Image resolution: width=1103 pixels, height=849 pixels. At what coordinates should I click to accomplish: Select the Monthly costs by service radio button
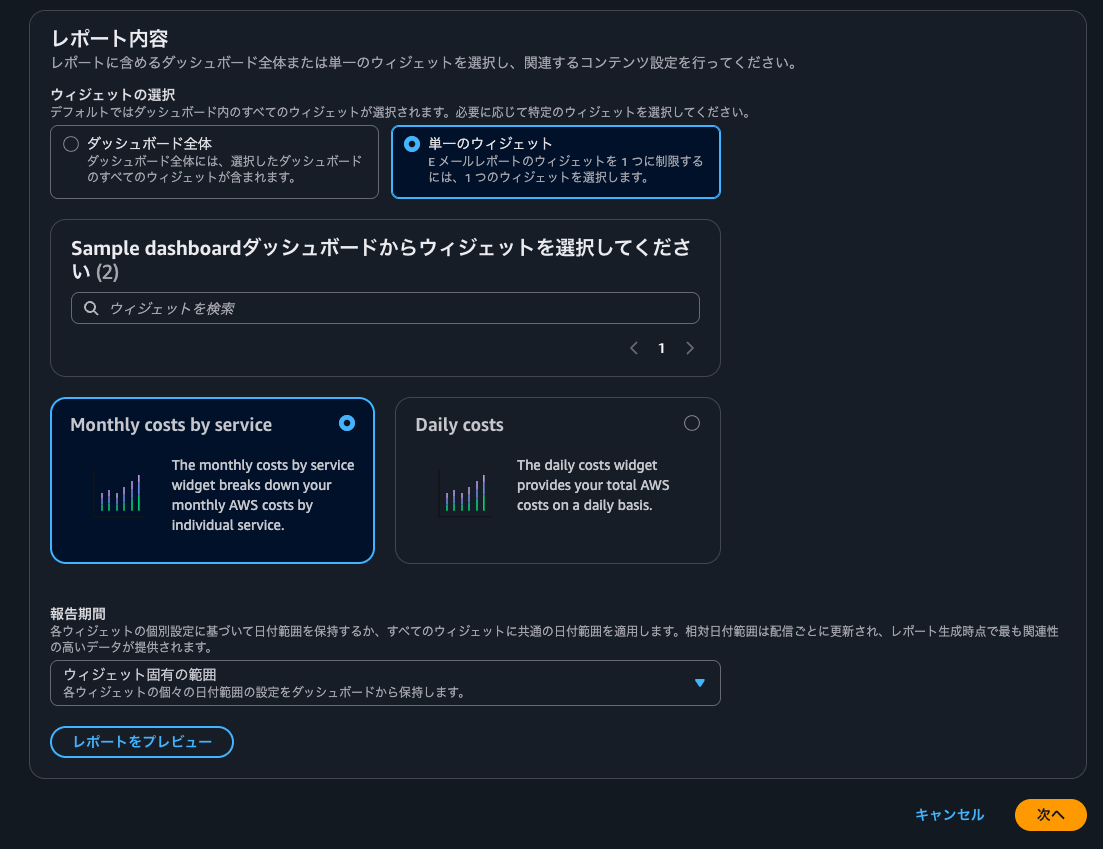(x=346, y=423)
